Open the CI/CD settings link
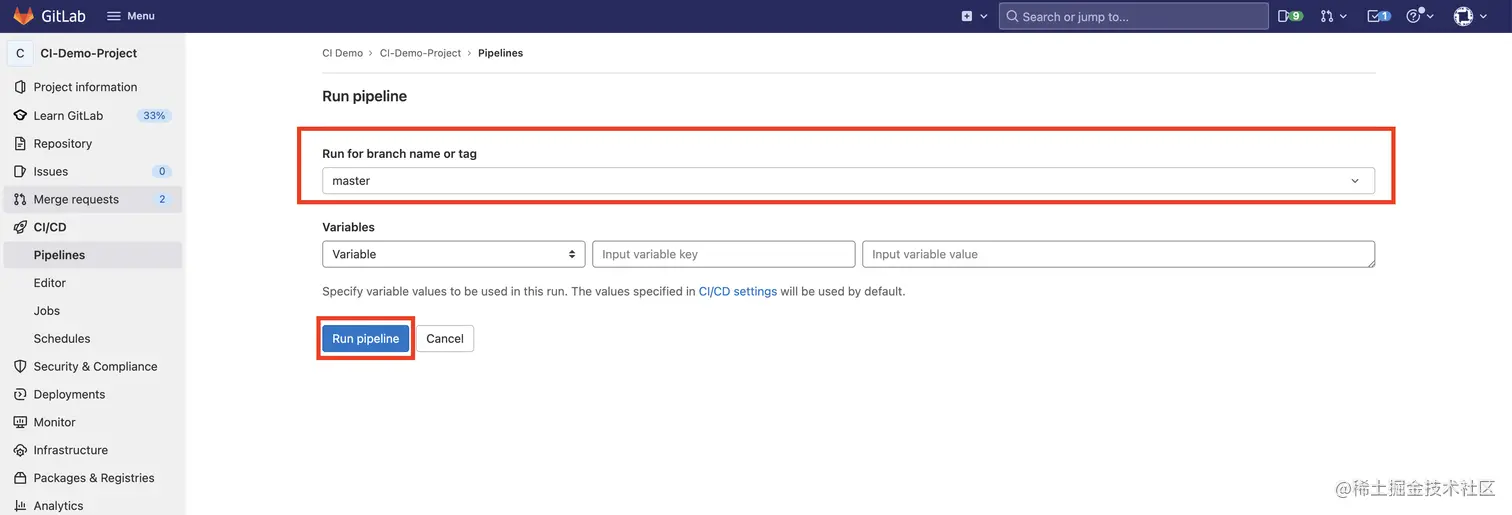Viewport: 1512px width, 515px height. click(x=737, y=292)
